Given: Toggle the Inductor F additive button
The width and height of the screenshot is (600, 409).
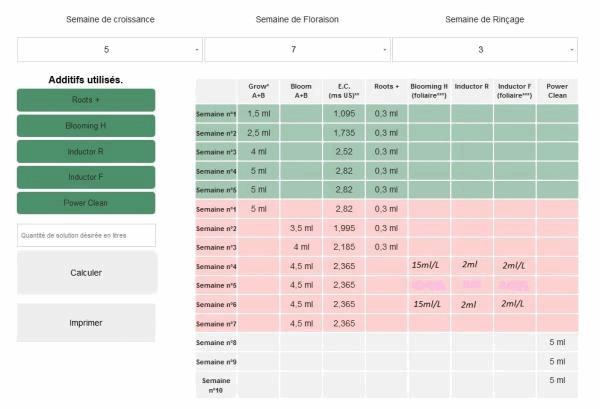Looking at the screenshot, I should click(86, 177).
